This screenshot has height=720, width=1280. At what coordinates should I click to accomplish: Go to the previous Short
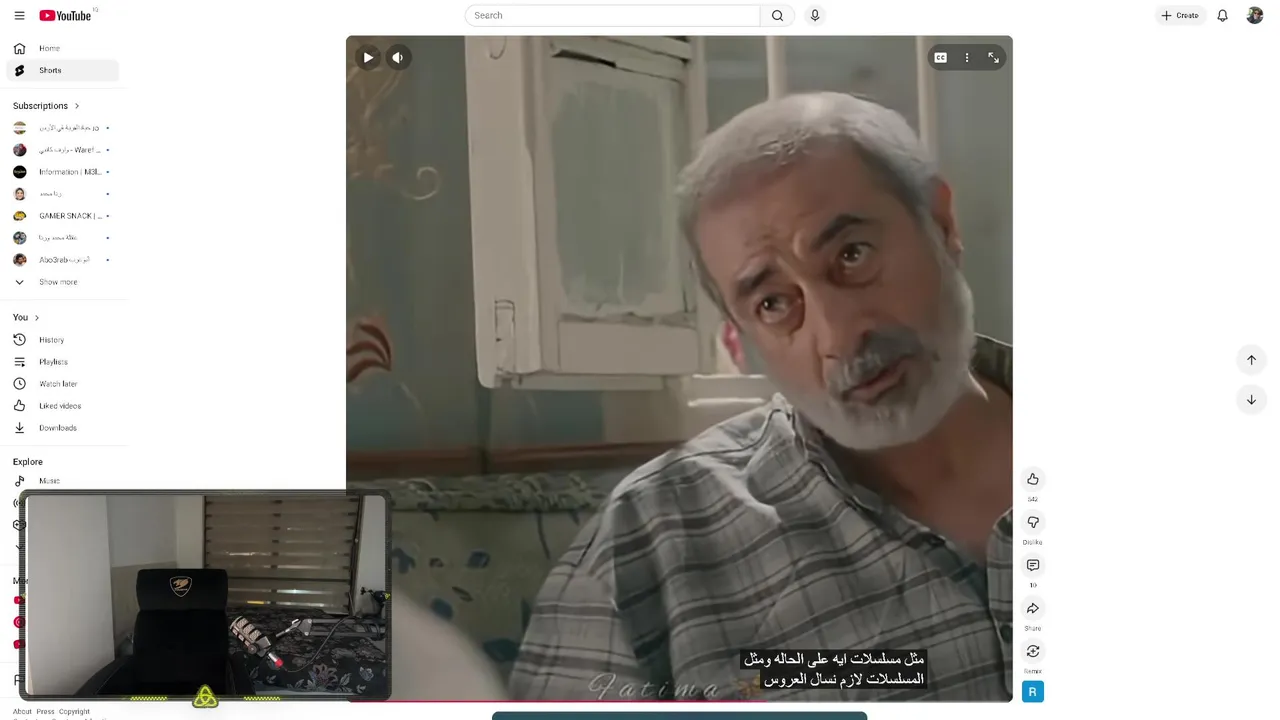(x=1251, y=360)
